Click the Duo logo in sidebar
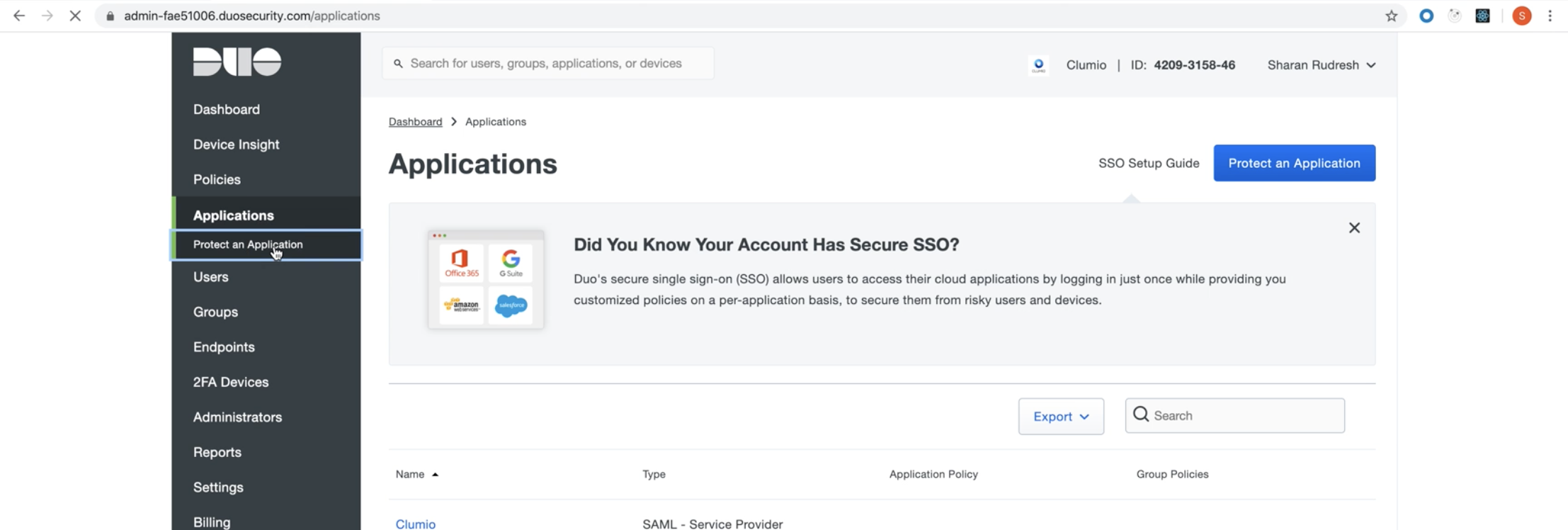Screen dimensions: 1568x530 point(237,62)
